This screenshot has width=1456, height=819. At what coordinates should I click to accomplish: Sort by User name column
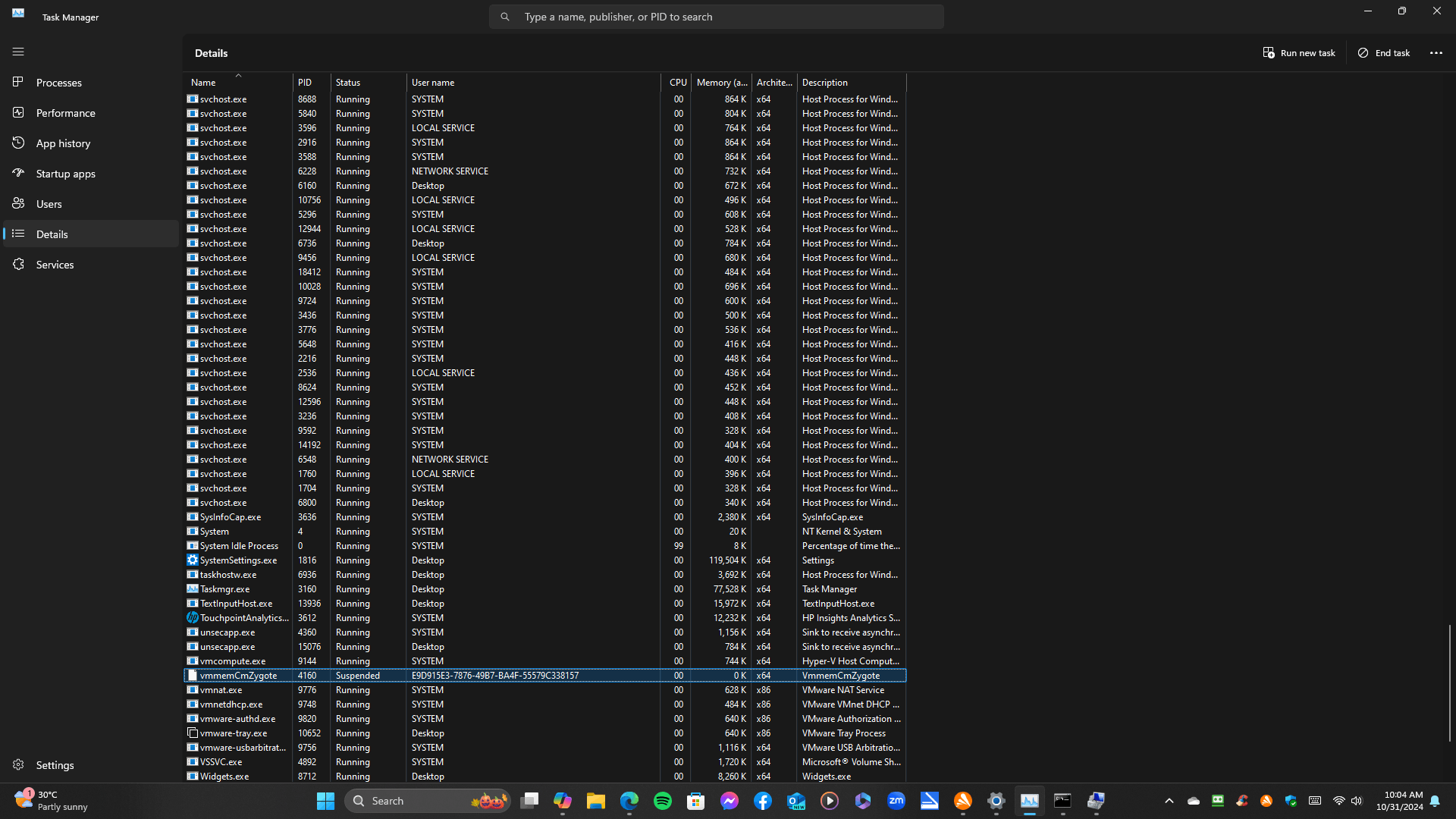[534, 83]
